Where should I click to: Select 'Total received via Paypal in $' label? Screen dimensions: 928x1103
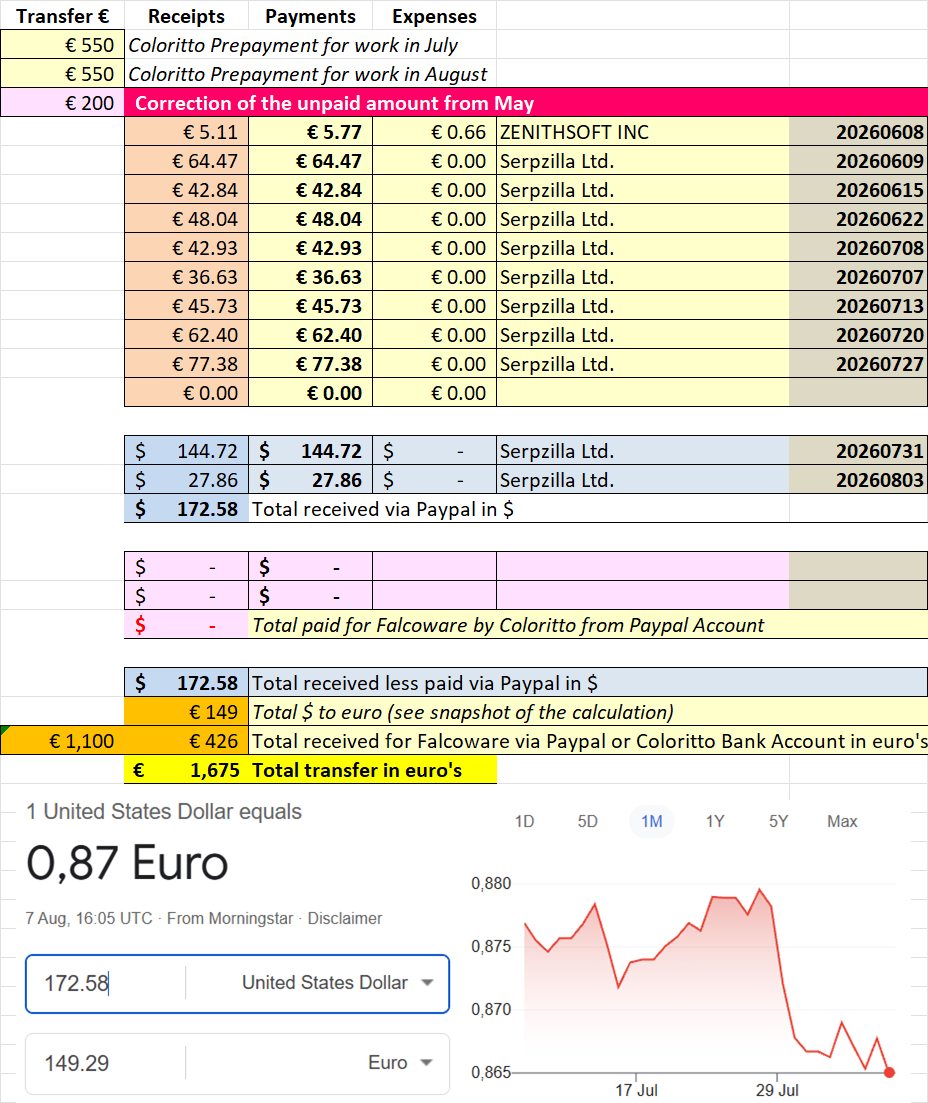click(383, 509)
